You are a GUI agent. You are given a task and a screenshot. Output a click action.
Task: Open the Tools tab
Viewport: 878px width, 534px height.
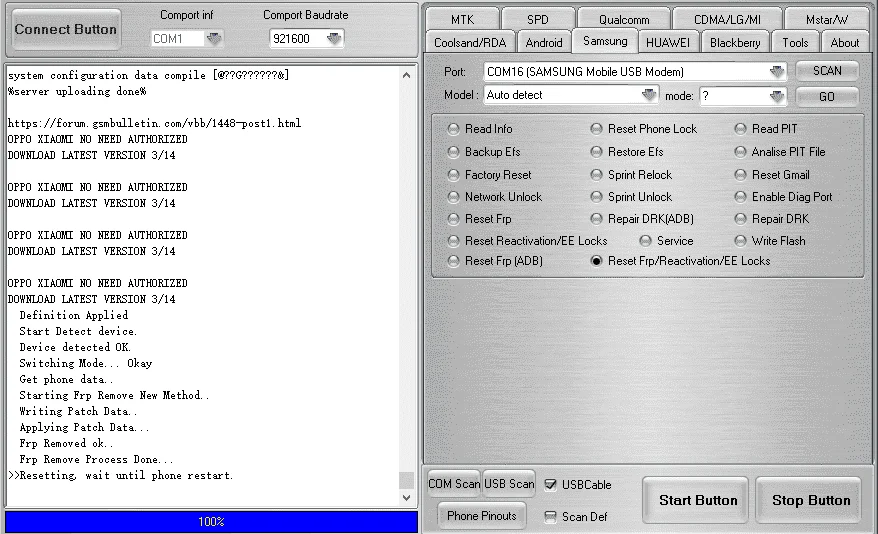tap(795, 43)
